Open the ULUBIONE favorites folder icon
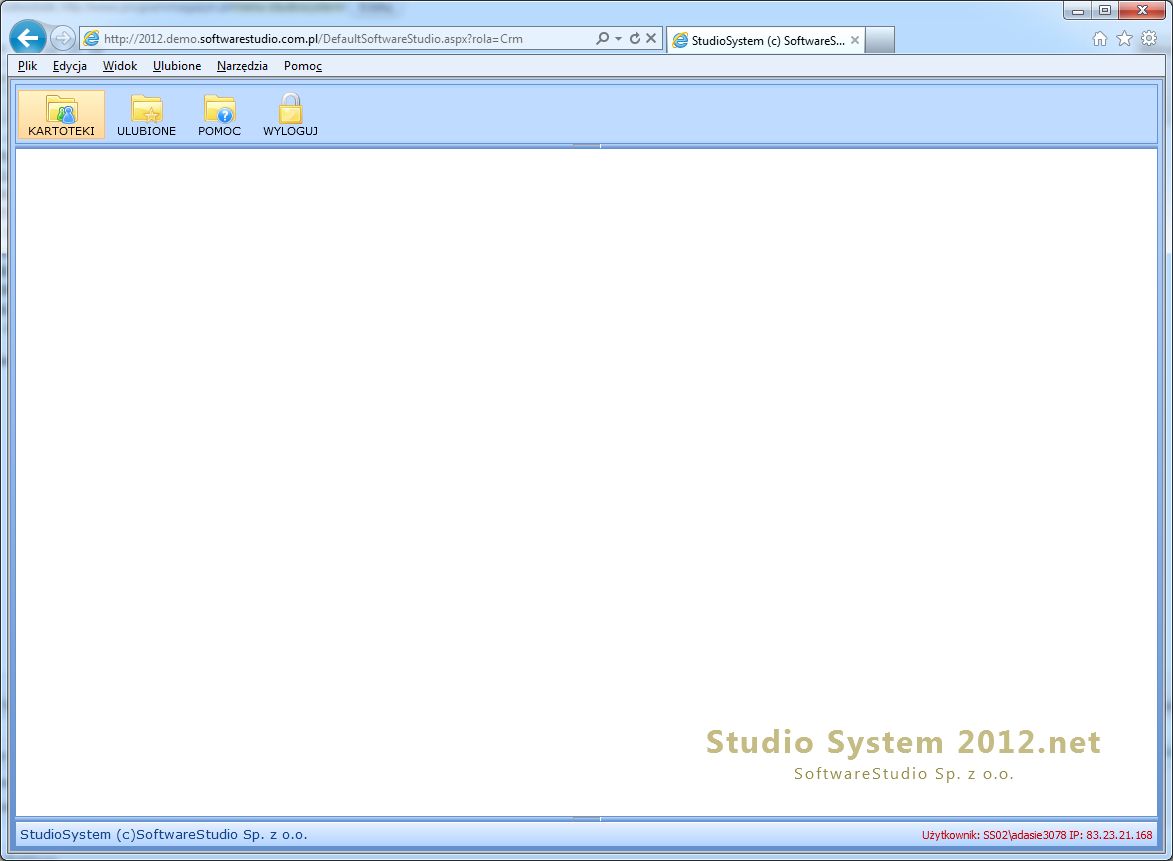The image size is (1173, 861). click(146, 112)
